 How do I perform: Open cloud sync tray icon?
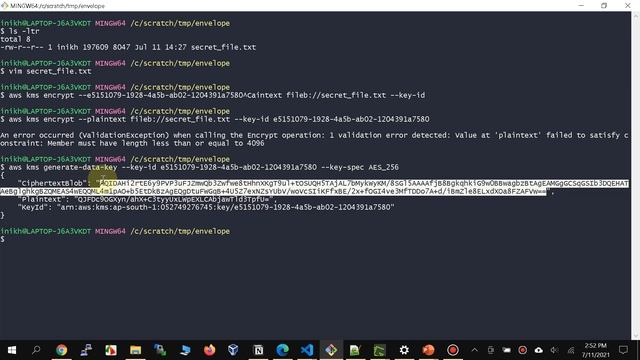coord(538,350)
